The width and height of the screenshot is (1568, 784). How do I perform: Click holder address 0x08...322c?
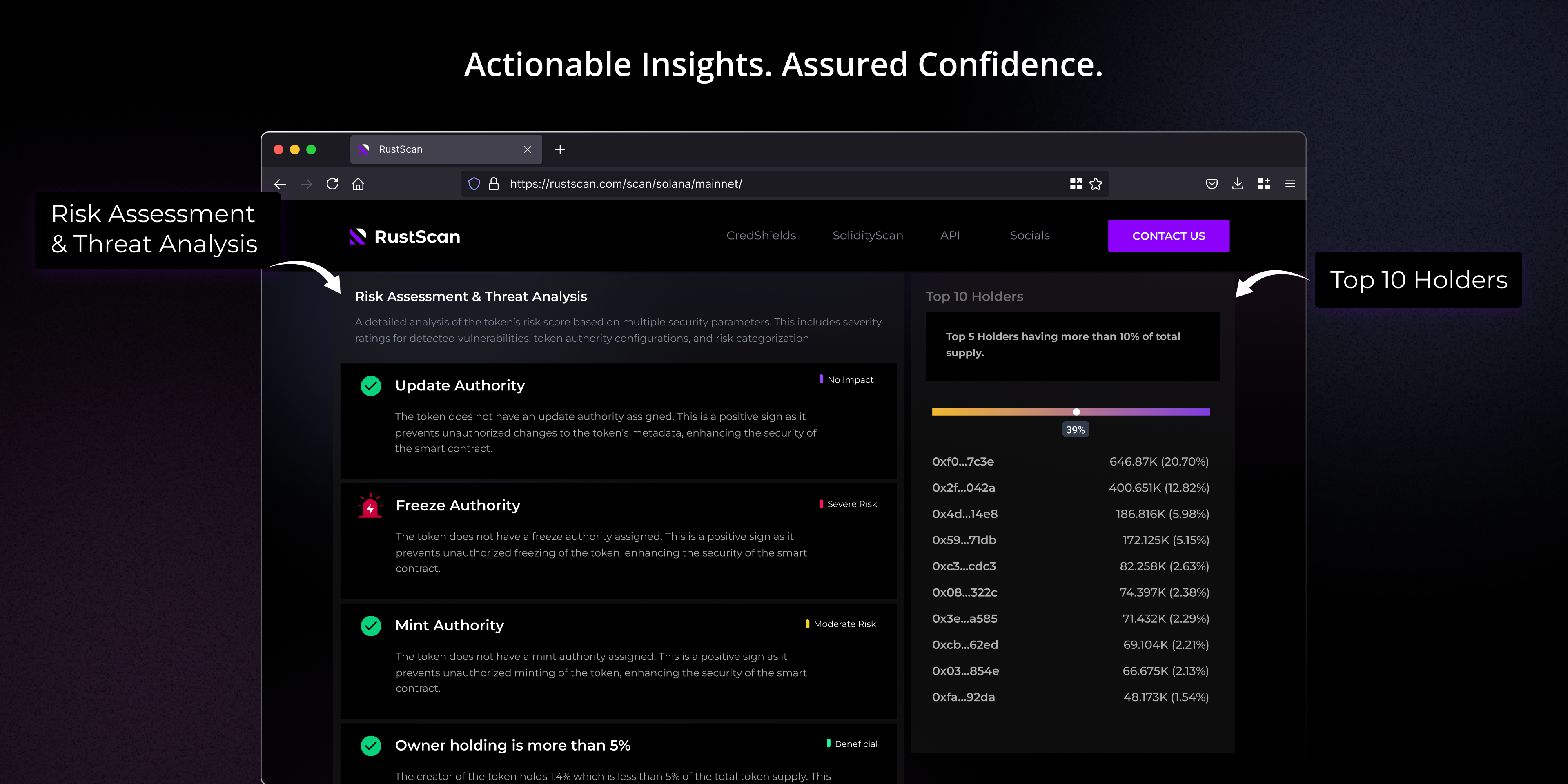pos(965,592)
